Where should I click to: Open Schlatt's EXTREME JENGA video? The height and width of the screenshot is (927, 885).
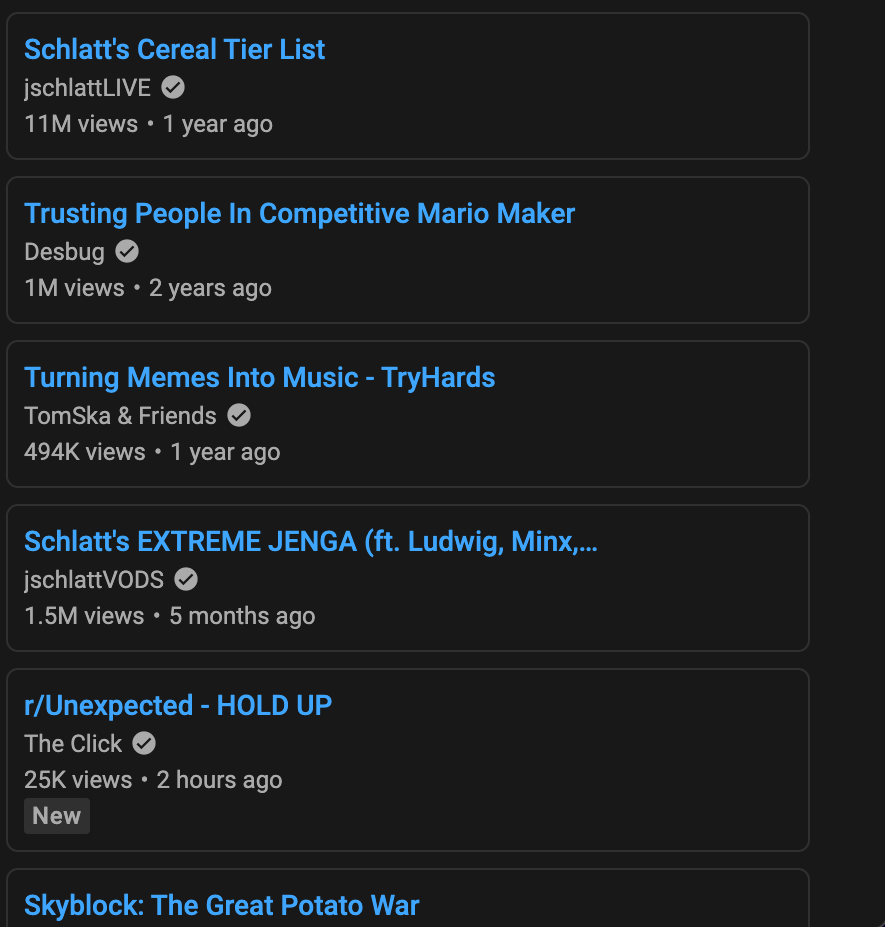click(310, 542)
